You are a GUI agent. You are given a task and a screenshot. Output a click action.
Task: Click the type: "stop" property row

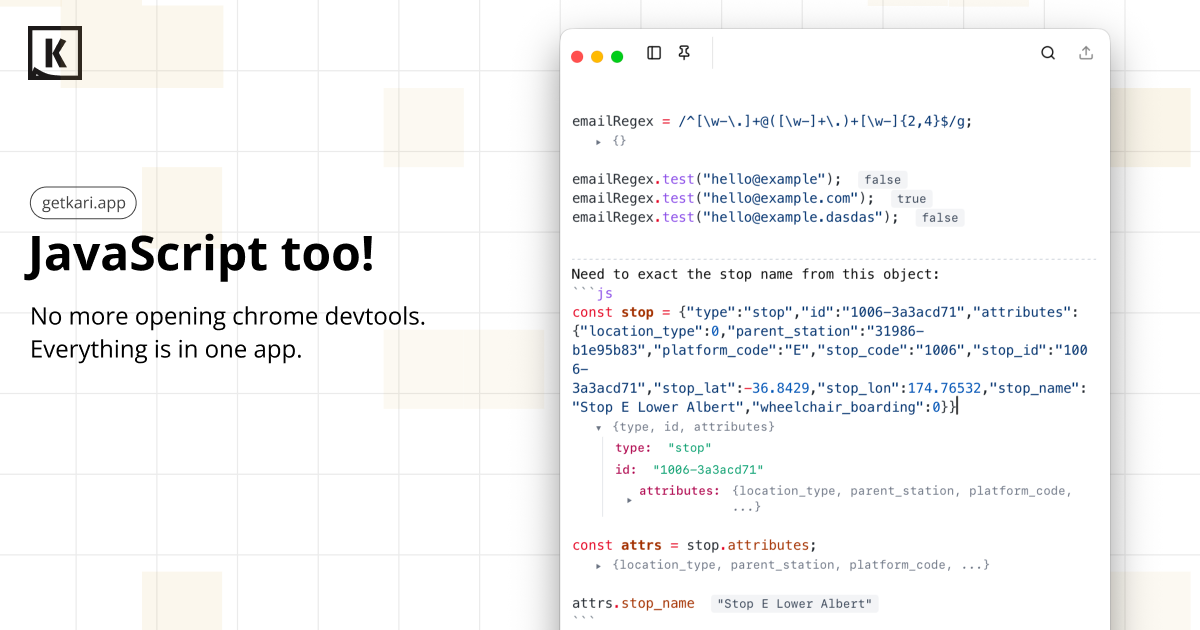click(x=663, y=448)
